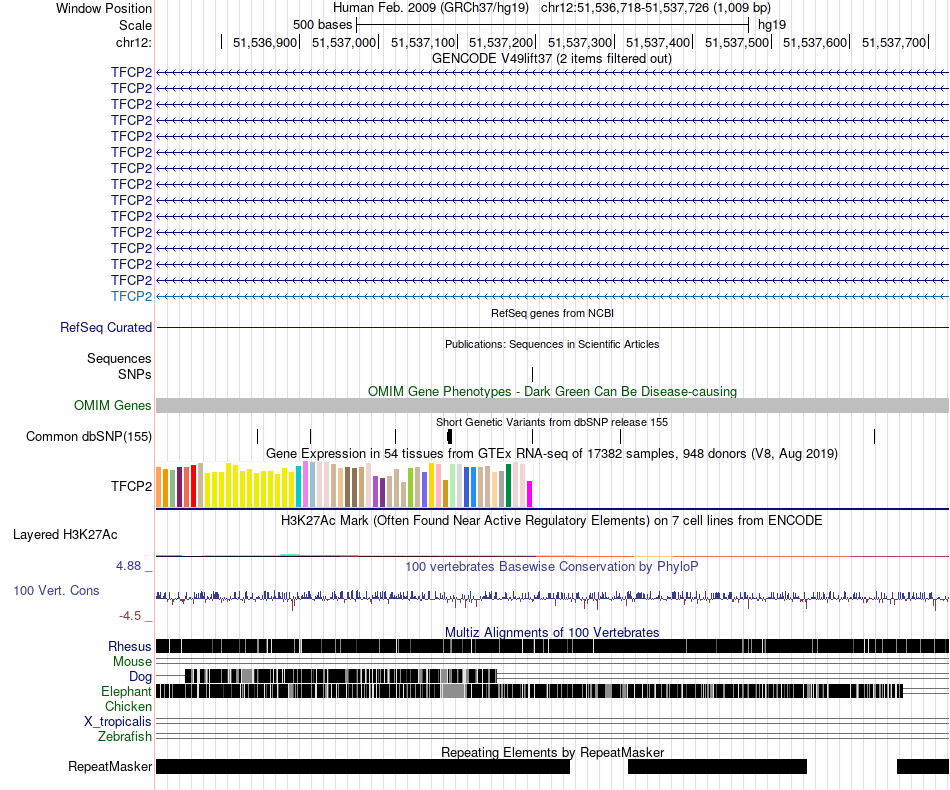Click the SNPs track label

click(x=135, y=374)
